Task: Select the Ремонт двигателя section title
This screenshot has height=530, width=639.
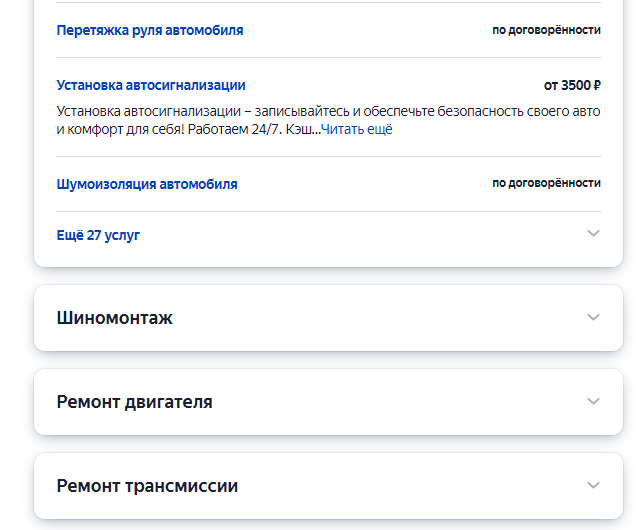Action: click(x=134, y=402)
